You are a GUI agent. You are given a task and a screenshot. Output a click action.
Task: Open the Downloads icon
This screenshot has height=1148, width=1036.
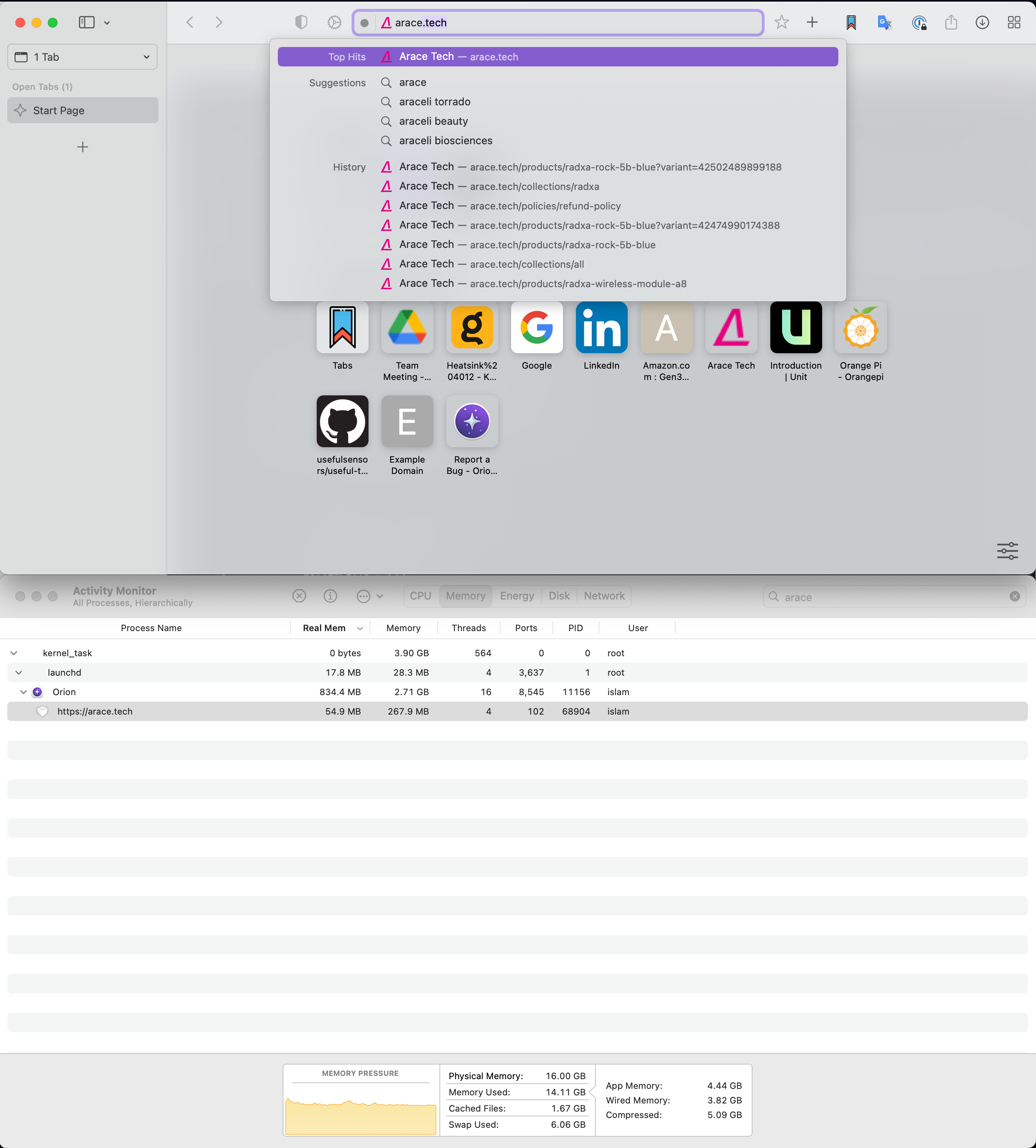click(983, 22)
